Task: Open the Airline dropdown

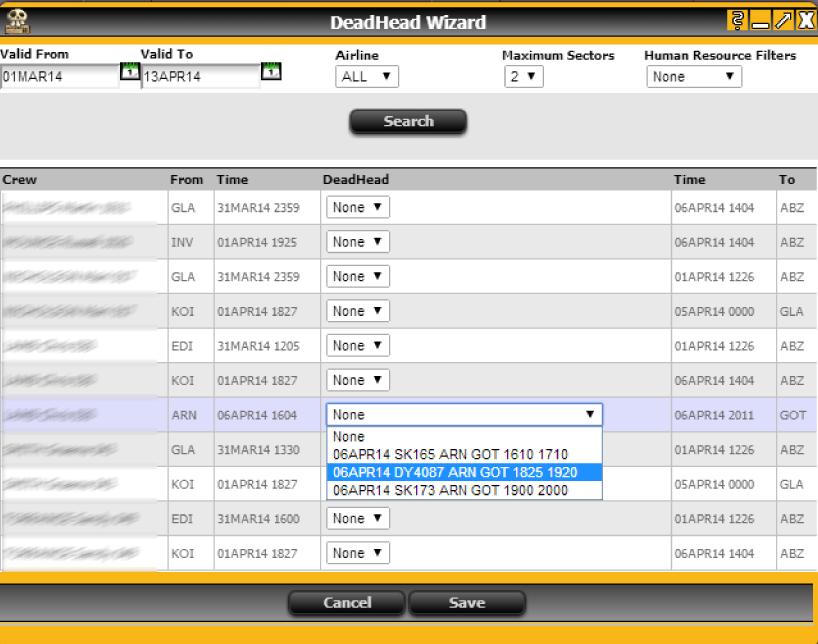Action: pos(367,77)
